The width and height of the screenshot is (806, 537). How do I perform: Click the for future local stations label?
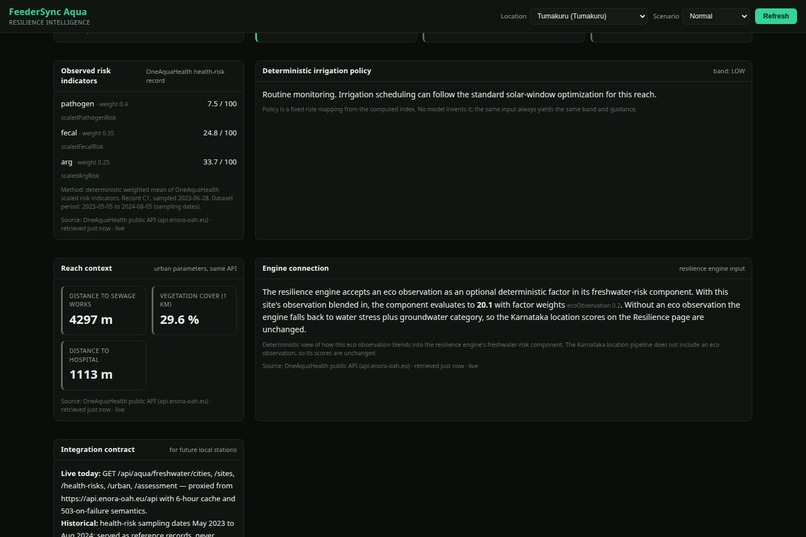coord(203,450)
